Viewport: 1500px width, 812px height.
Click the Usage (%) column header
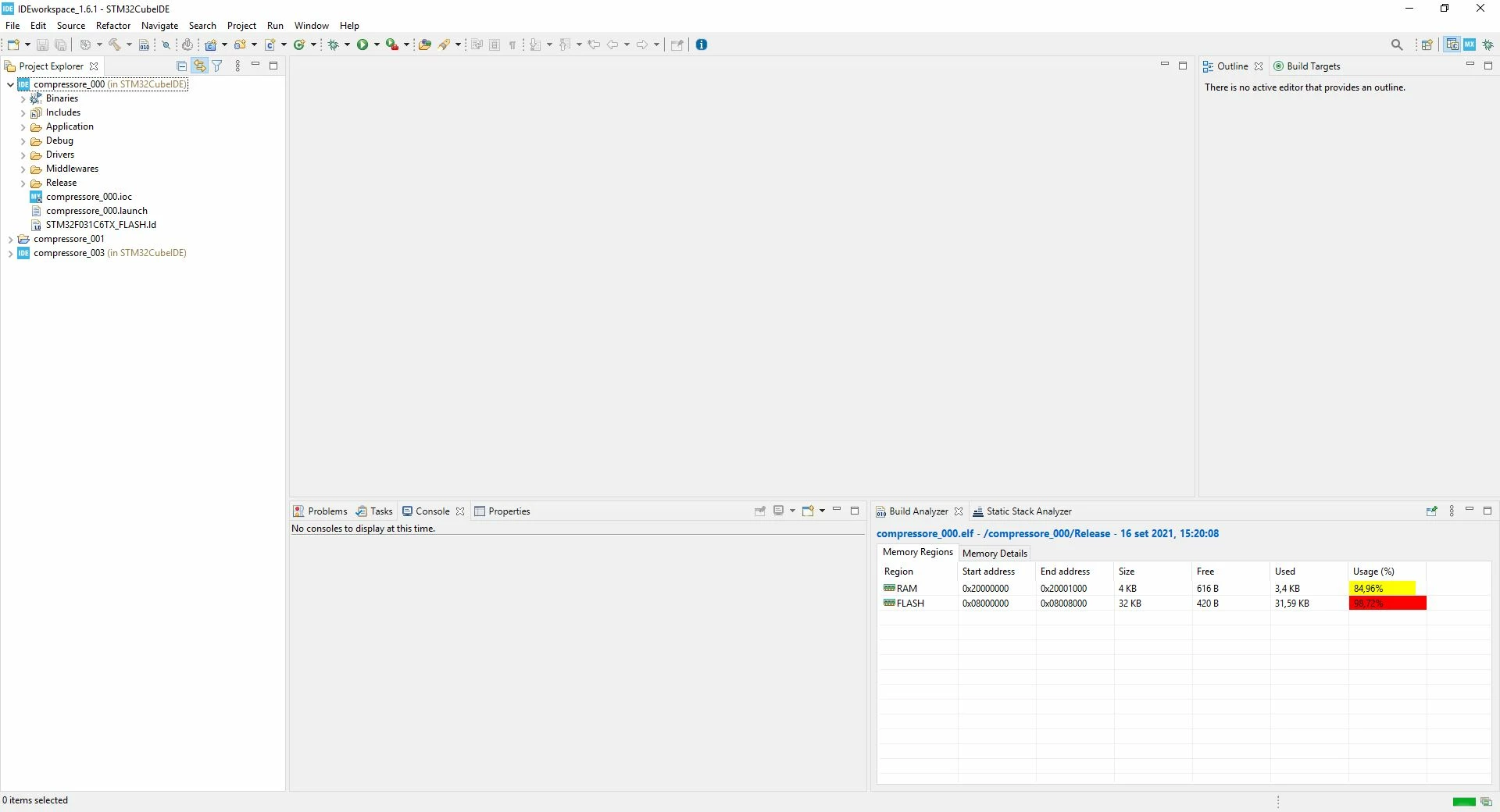(1387, 572)
